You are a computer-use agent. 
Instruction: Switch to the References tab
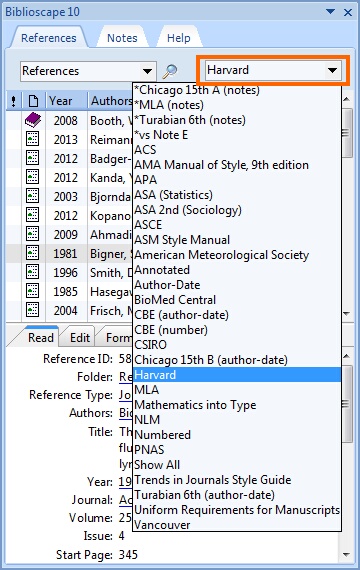click(49, 38)
